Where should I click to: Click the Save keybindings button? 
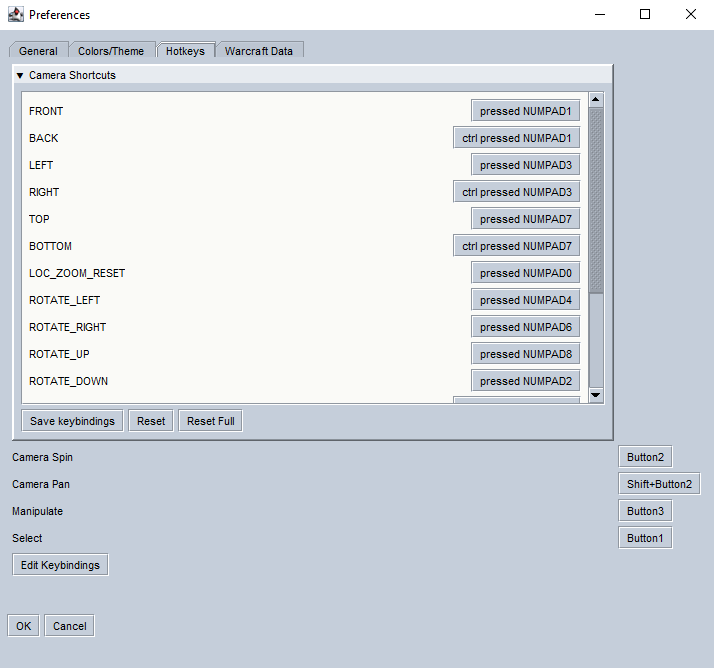[72, 421]
